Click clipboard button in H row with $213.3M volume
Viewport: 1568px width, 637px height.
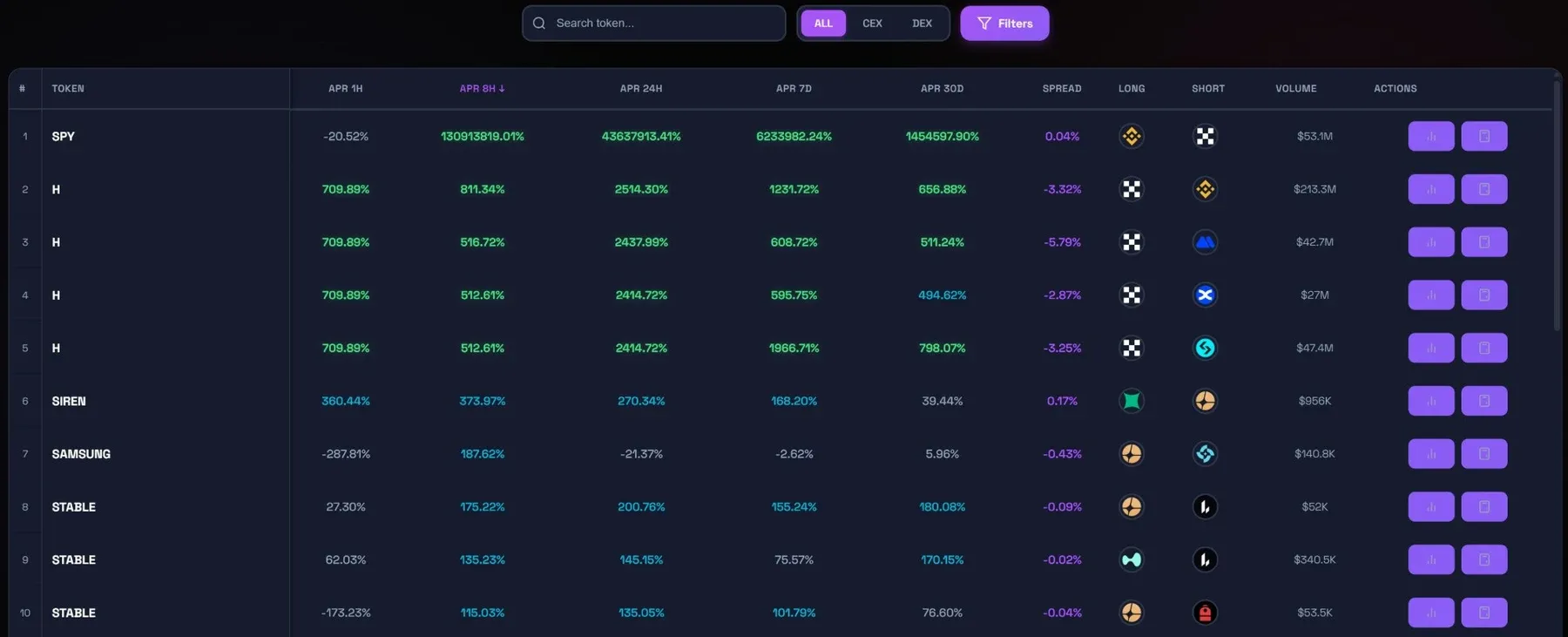point(1484,189)
